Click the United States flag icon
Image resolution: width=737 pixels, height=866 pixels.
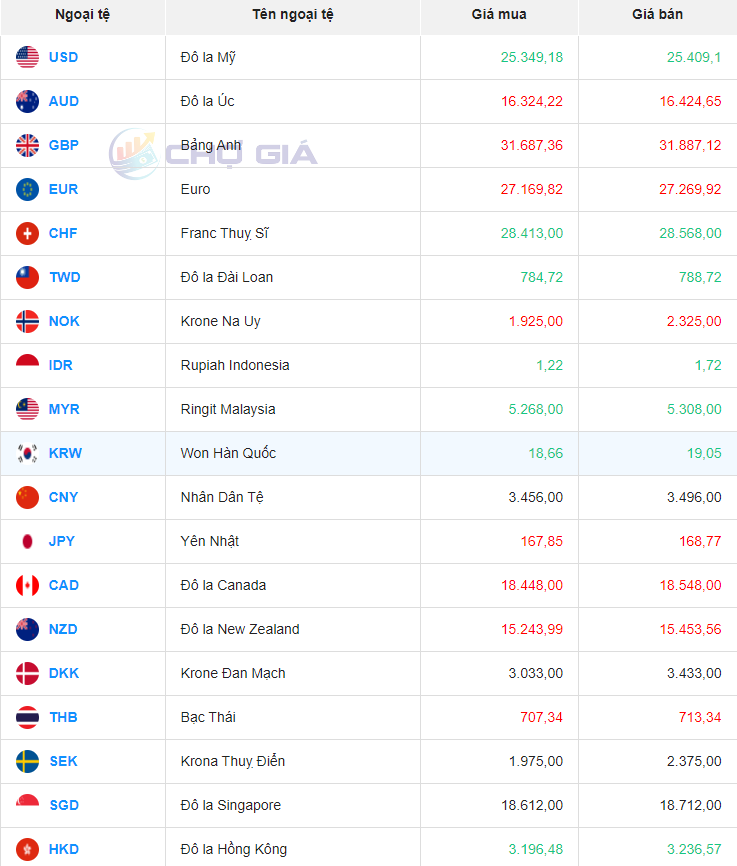(x=27, y=57)
